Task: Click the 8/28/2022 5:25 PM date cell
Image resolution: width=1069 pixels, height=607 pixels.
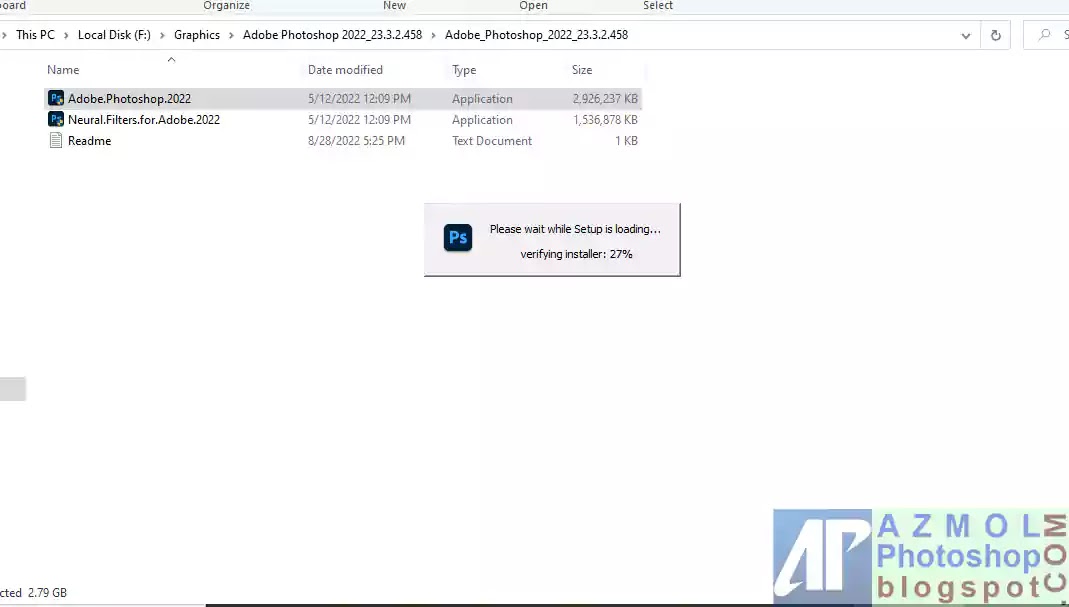Action: 356,140
